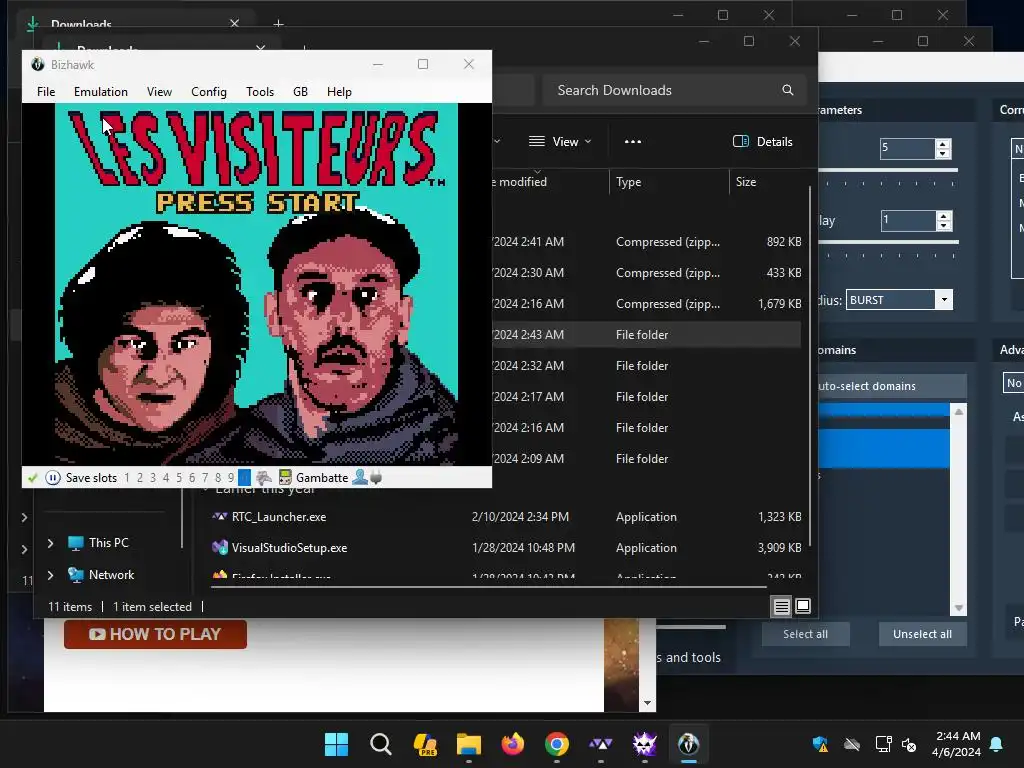This screenshot has height=768, width=1024.
Task: Increase or decrease the value 5 spinner
Action: [x=942, y=148]
